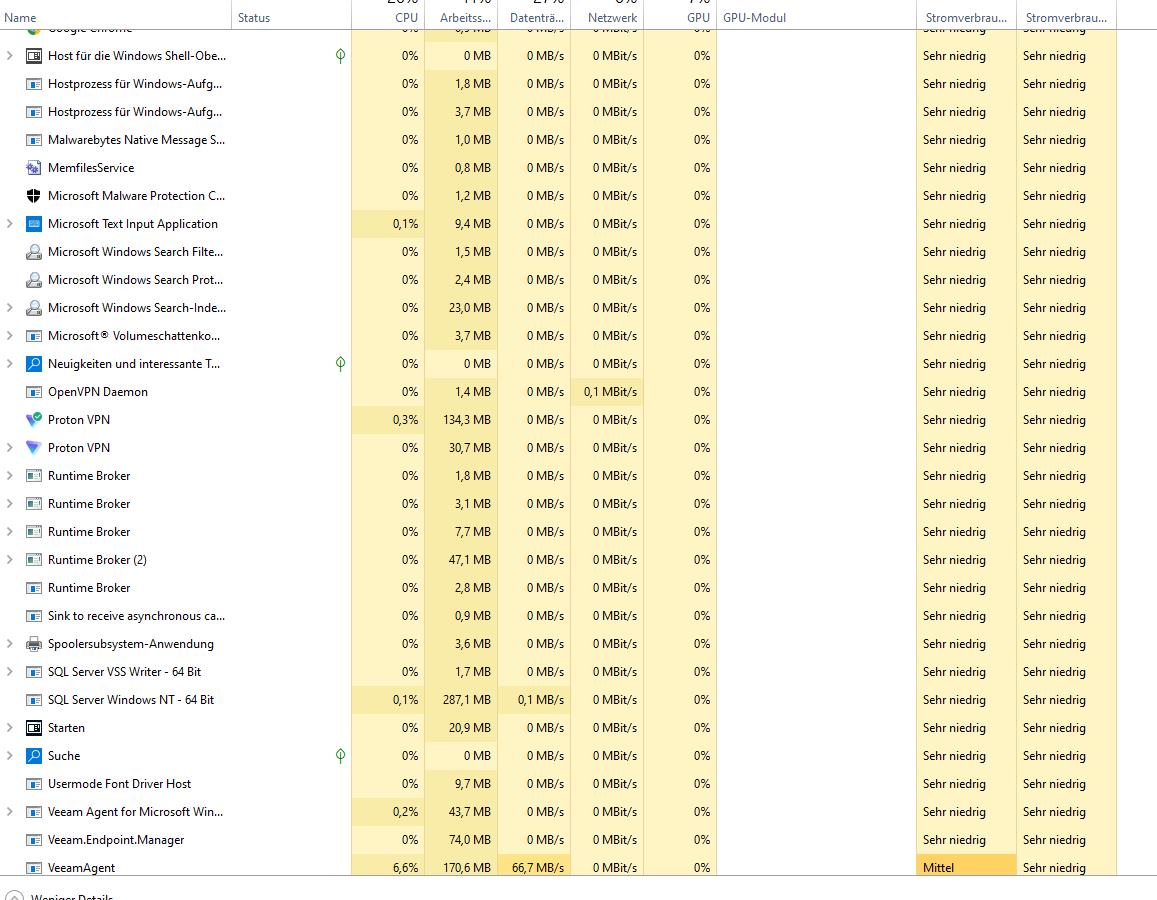Click the Host für die Windows Shell-Obe... process icon
This screenshot has height=900, width=1157.
[x=33, y=55]
